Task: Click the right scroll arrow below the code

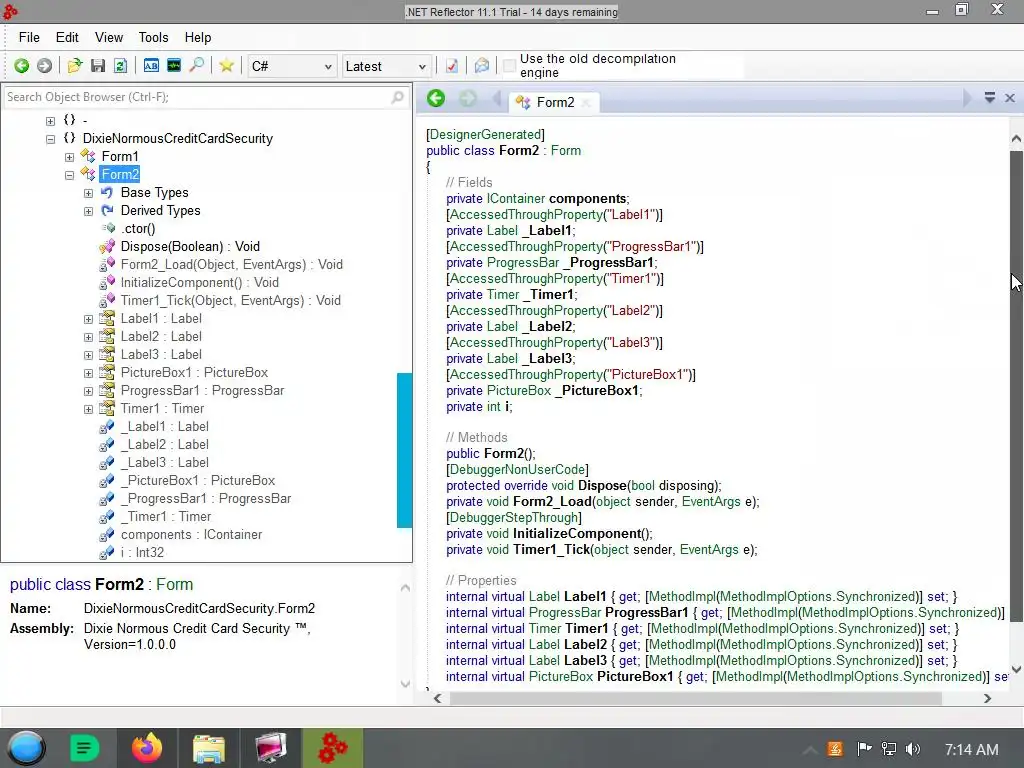Action: click(x=987, y=698)
